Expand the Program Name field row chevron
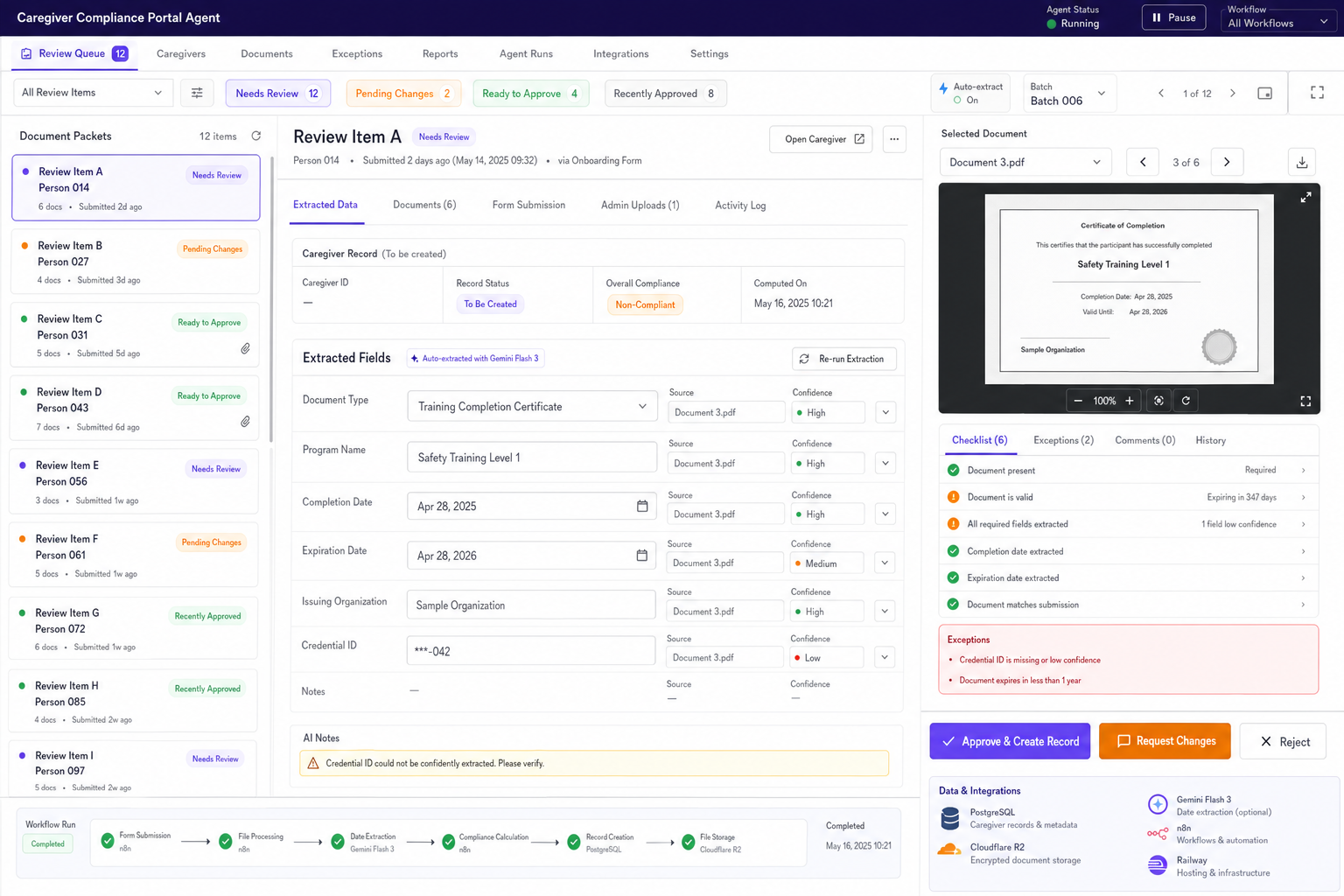This screenshot has width=1344, height=896. coord(885,463)
